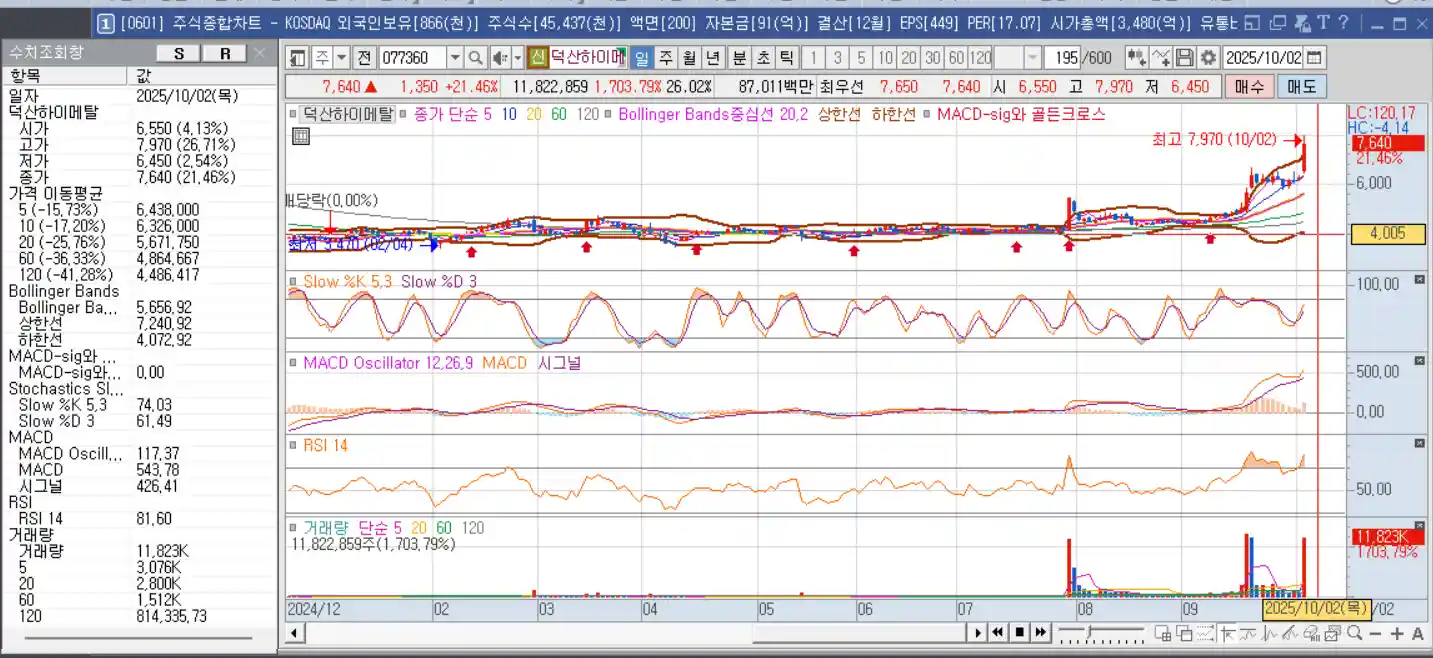Click the add indicator candlestick icon

[1137, 58]
